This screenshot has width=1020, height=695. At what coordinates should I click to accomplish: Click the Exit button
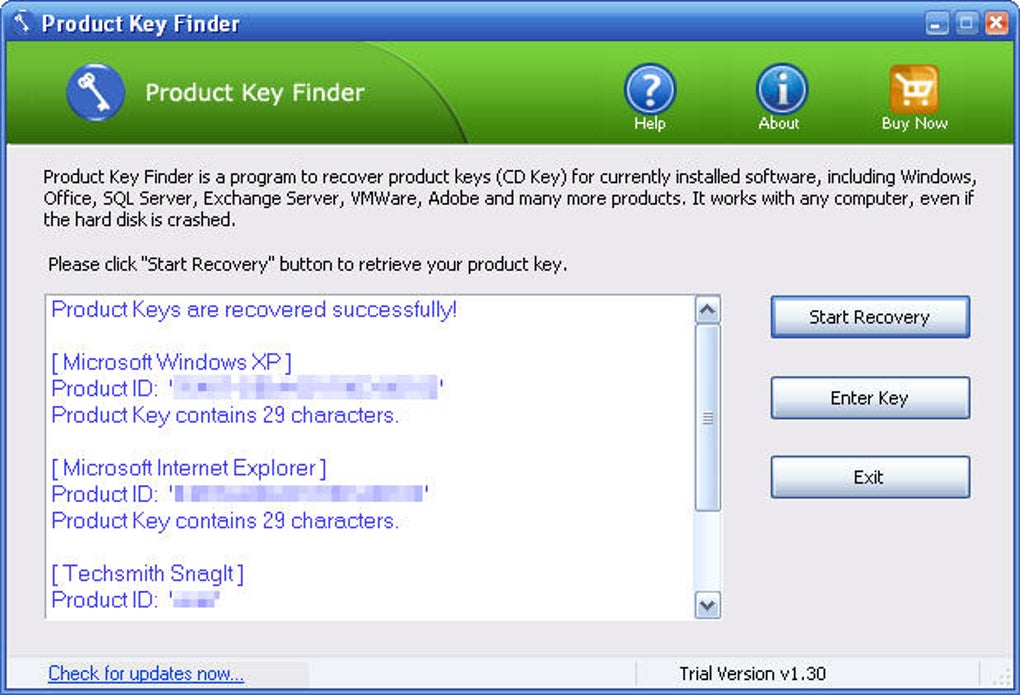pyautogui.click(x=870, y=477)
